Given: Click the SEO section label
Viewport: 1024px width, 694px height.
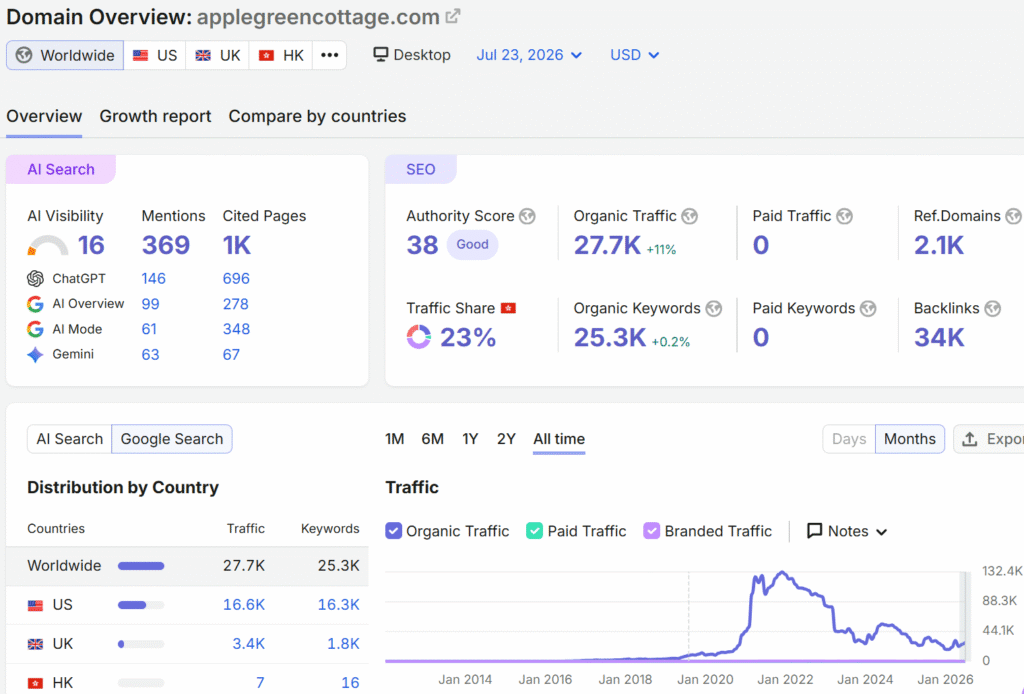Looking at the screenshot, I should point(421,169).
